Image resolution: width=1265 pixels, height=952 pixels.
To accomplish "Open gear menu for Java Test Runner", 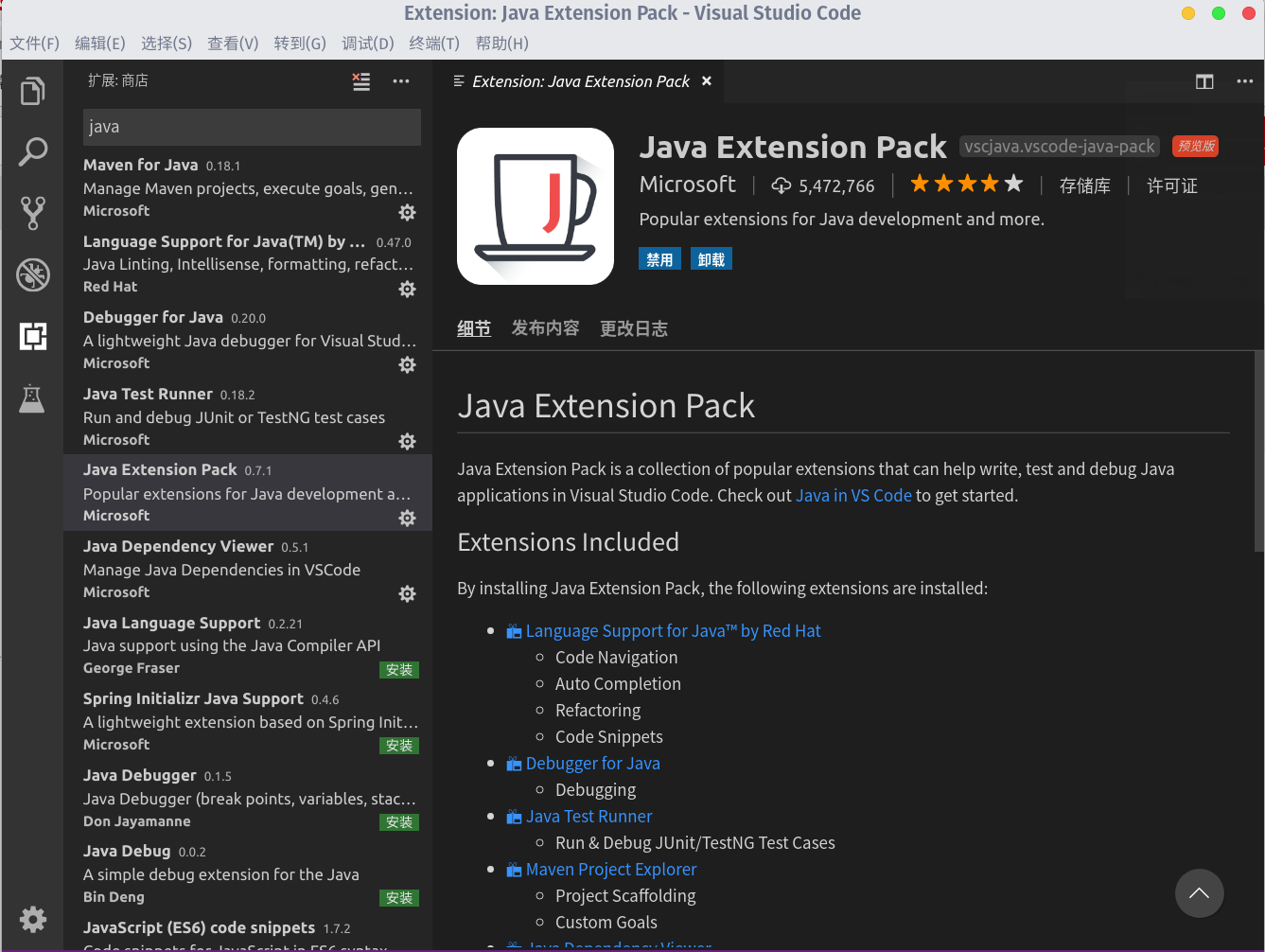I will (x=407, y=441).
